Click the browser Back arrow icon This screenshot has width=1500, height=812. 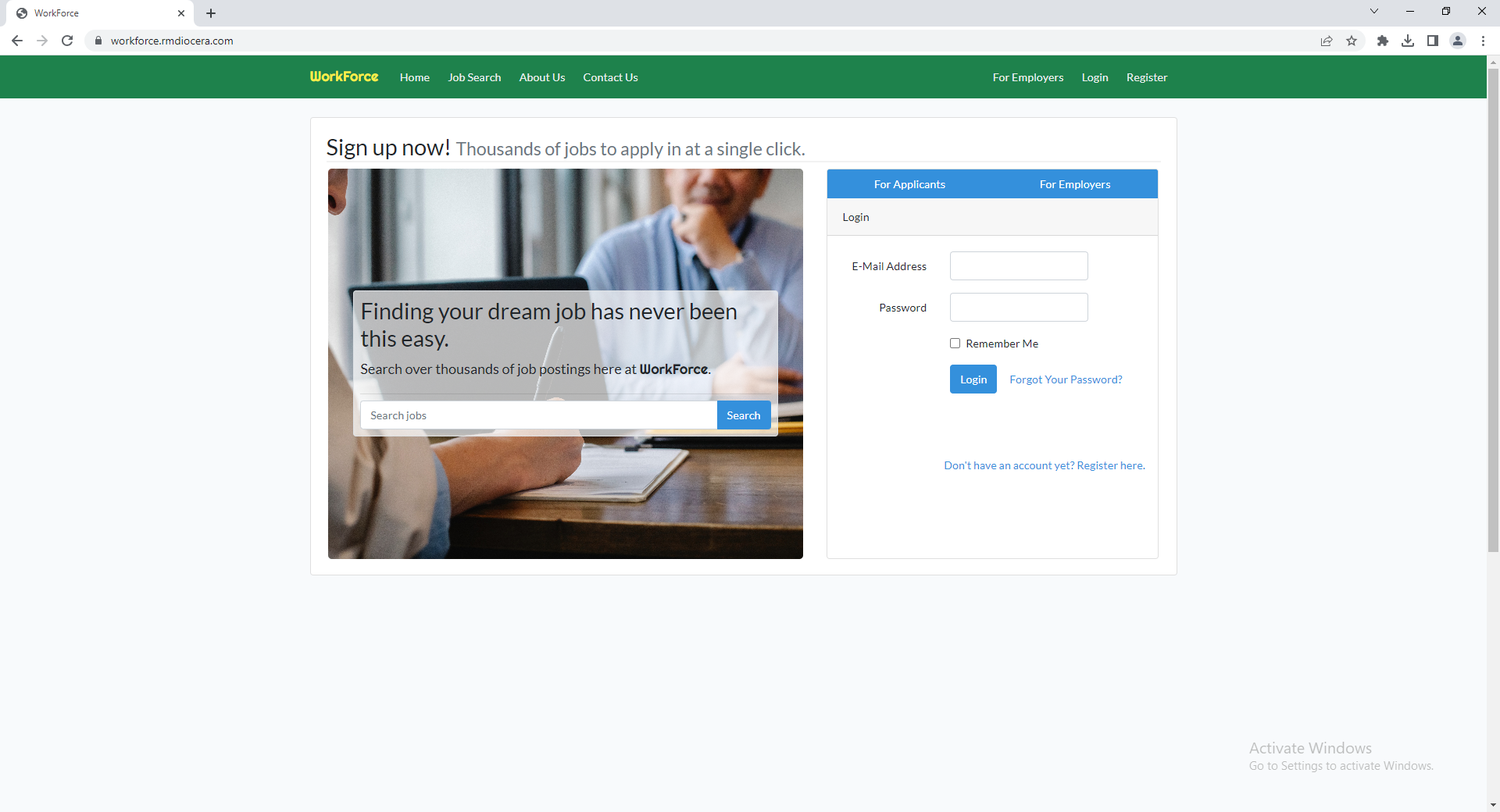point(16,41)
